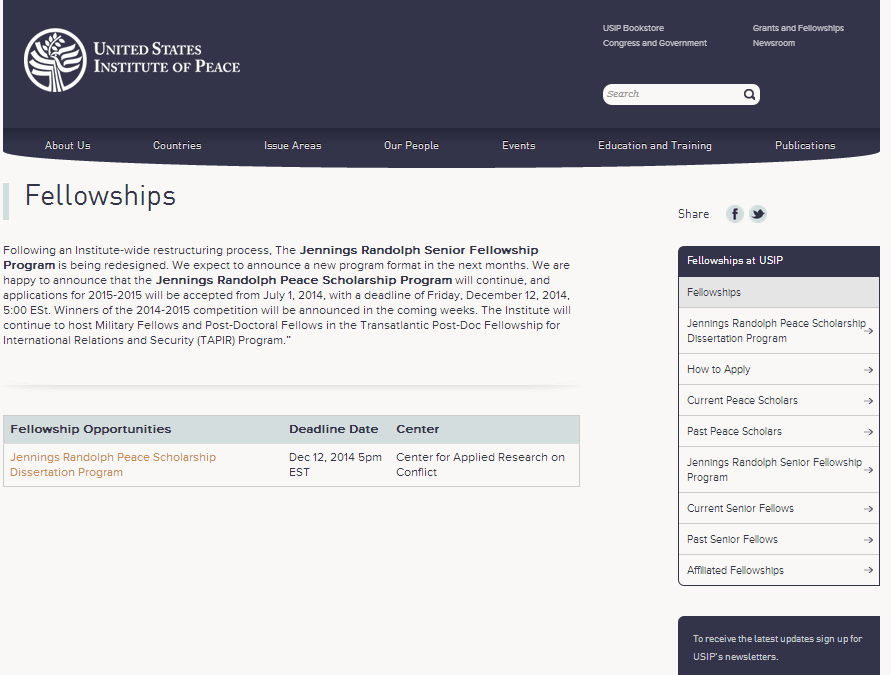Click arrow beside Affiliated Fellowships
The image size is (891, 675).
[x=869, y=571]
